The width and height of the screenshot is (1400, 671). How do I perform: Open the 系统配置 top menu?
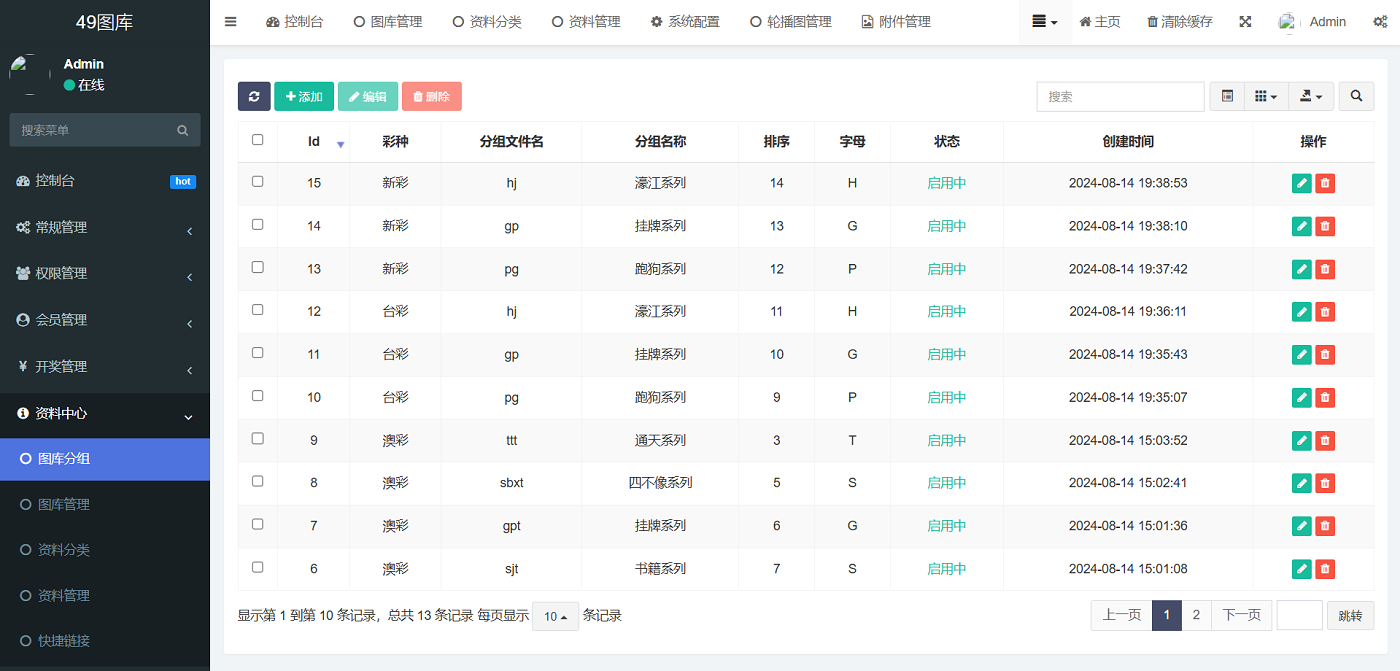click(x=685, y=21)
